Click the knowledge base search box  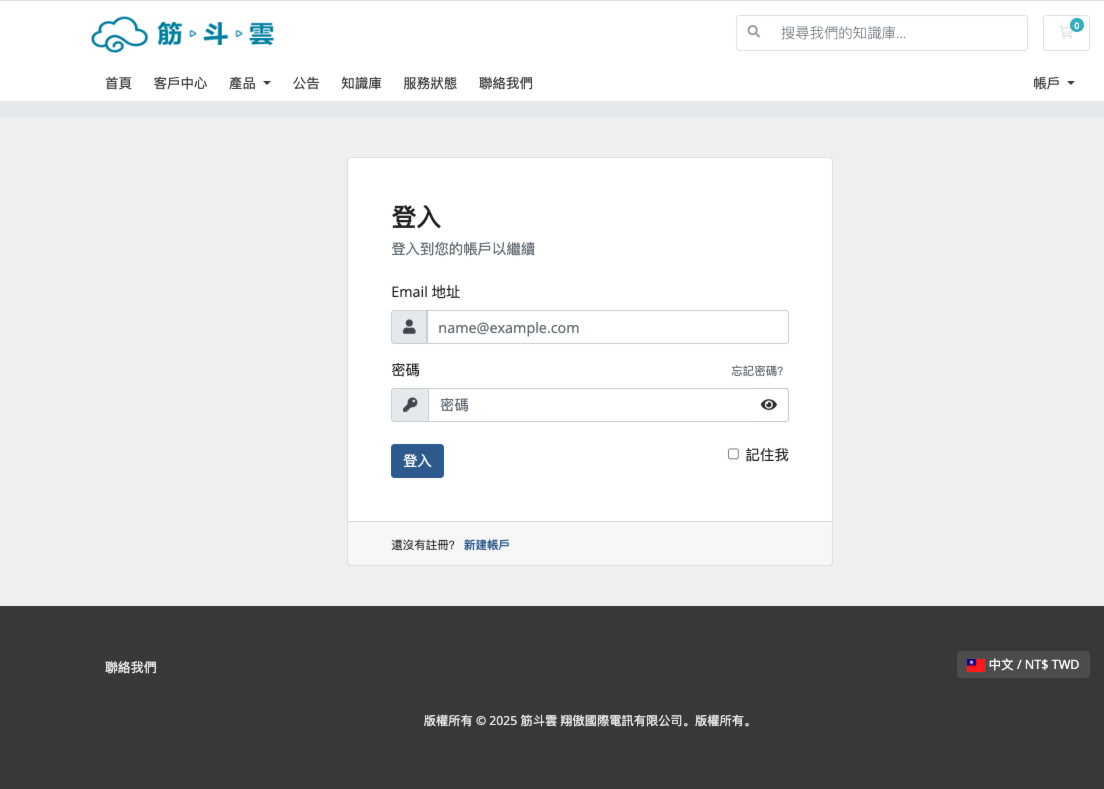pyautogui.click(x=882, y=33)
